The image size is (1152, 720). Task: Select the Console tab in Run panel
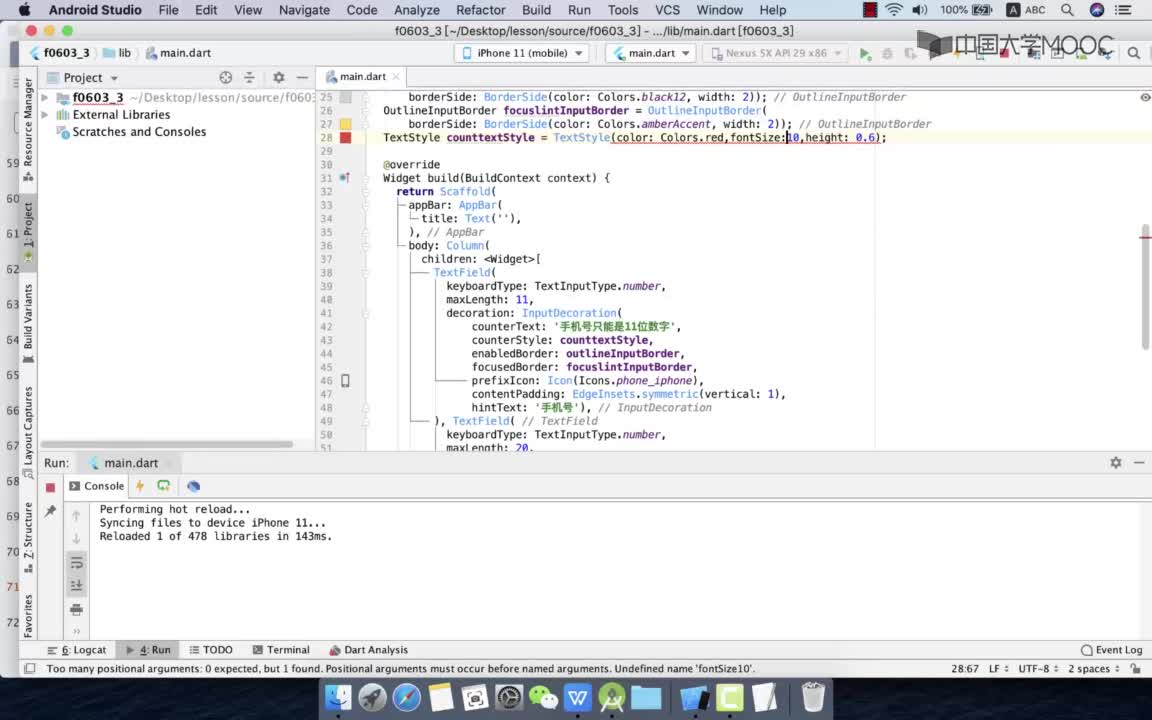pos(96,486)
